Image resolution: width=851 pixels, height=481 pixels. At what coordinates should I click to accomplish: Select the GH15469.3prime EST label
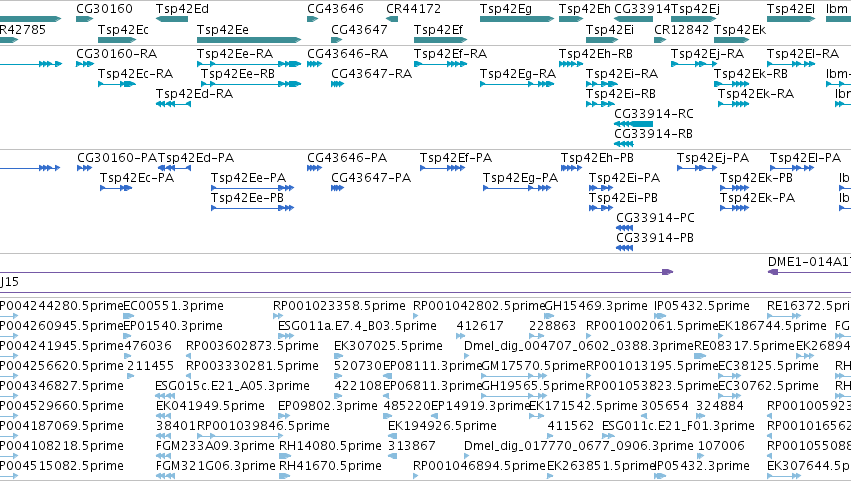click(x=595, y=306)
